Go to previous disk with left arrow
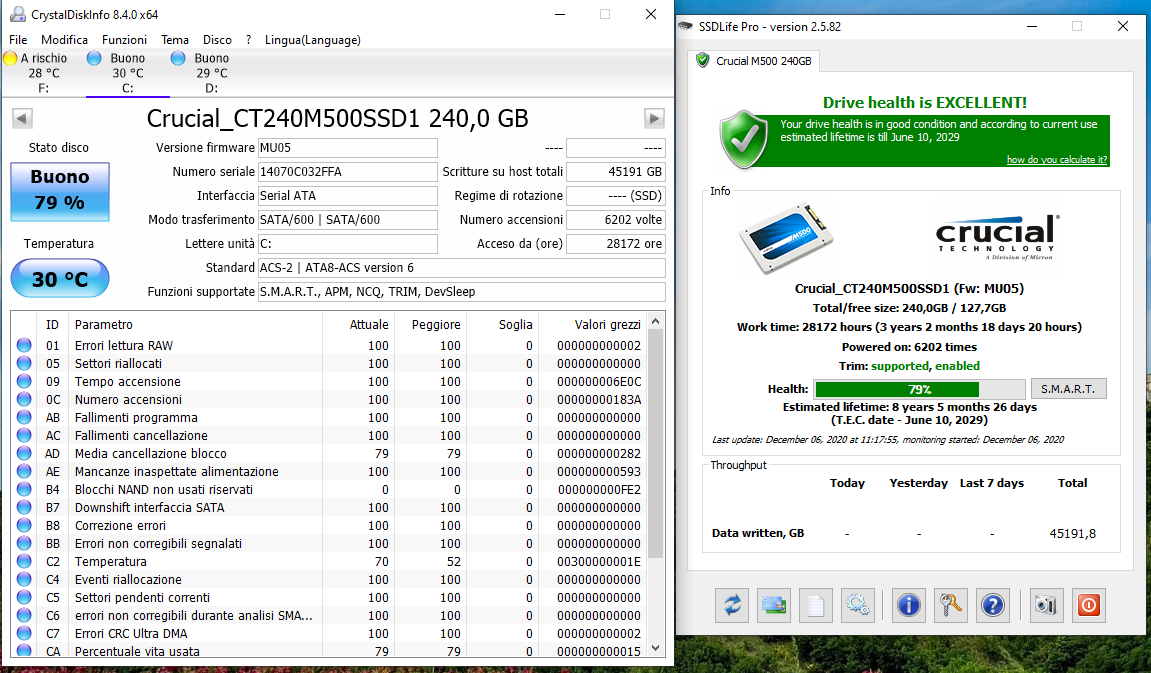 (23, 118)
